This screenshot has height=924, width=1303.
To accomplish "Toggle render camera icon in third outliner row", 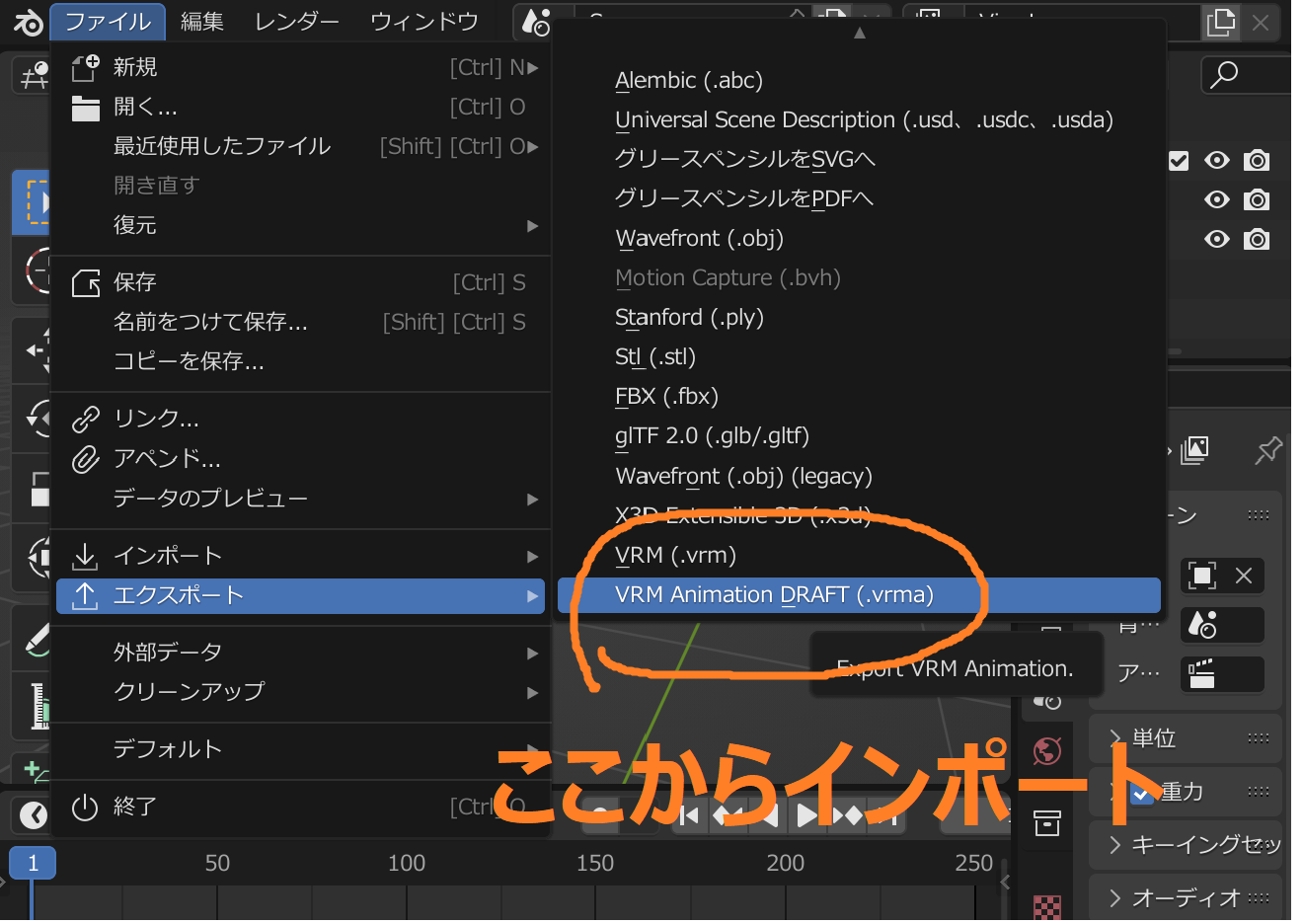I will (x=1257, y=239).
